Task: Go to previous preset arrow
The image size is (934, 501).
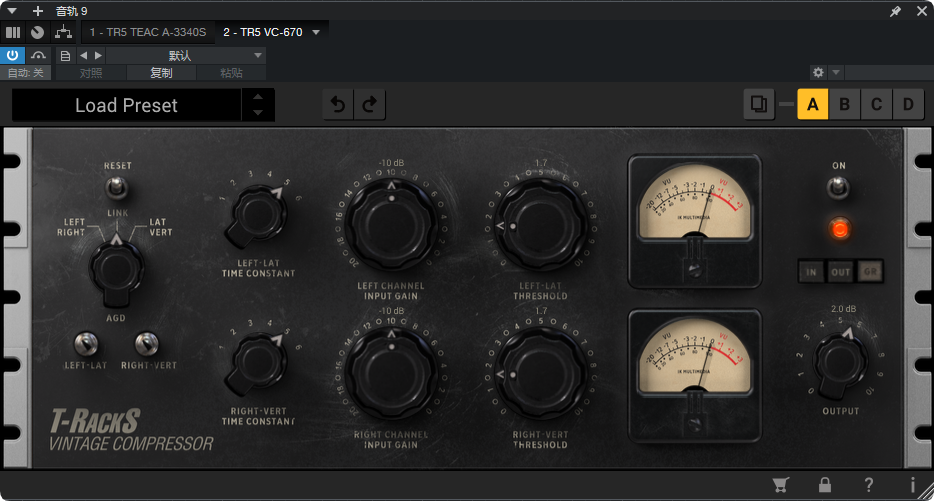Action: click(x=83, y=55)
